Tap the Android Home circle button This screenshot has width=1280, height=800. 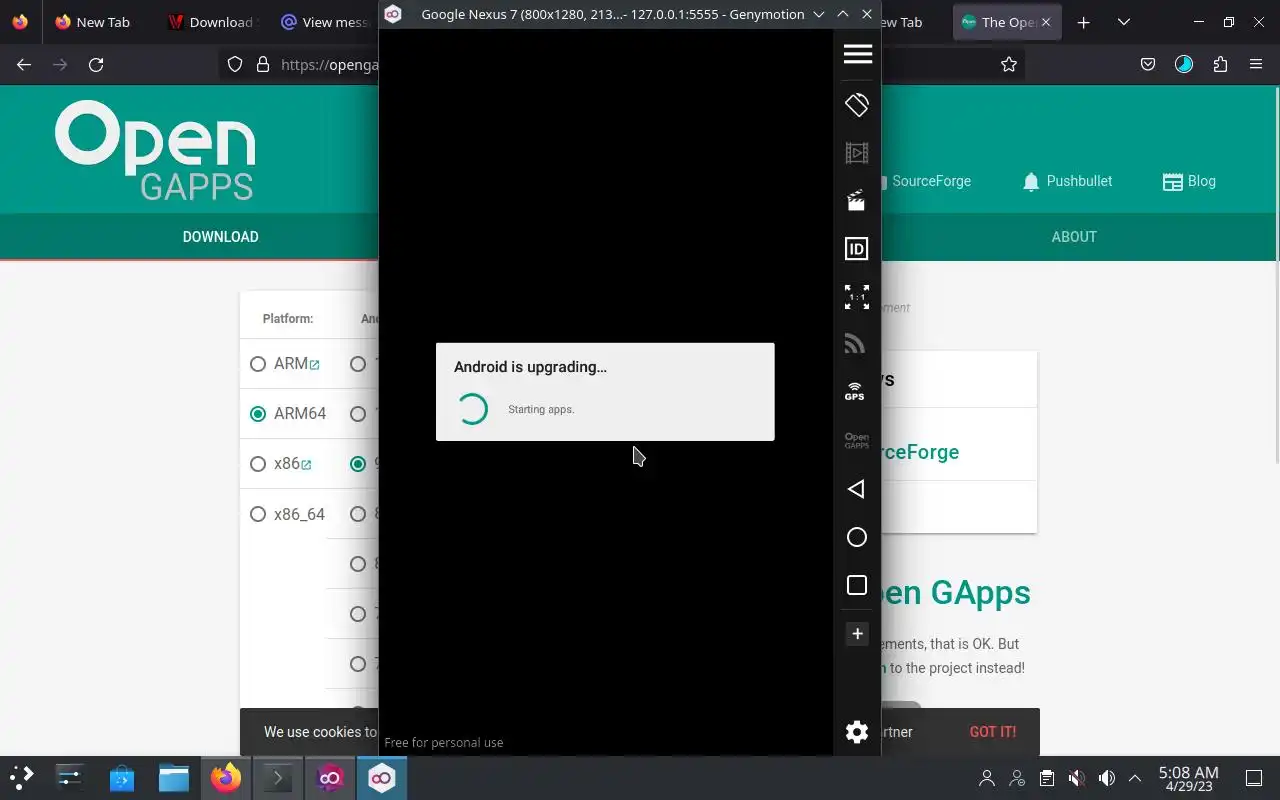tap(857, 537)
